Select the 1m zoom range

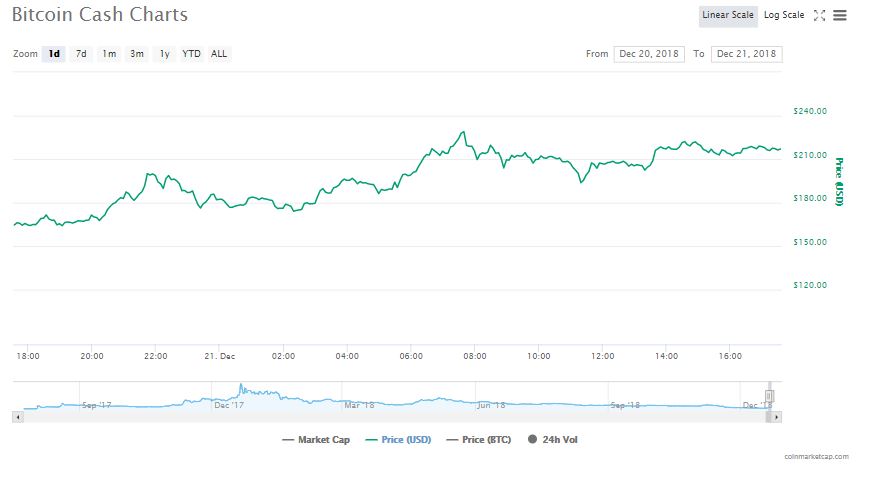[x=109, y=54]
